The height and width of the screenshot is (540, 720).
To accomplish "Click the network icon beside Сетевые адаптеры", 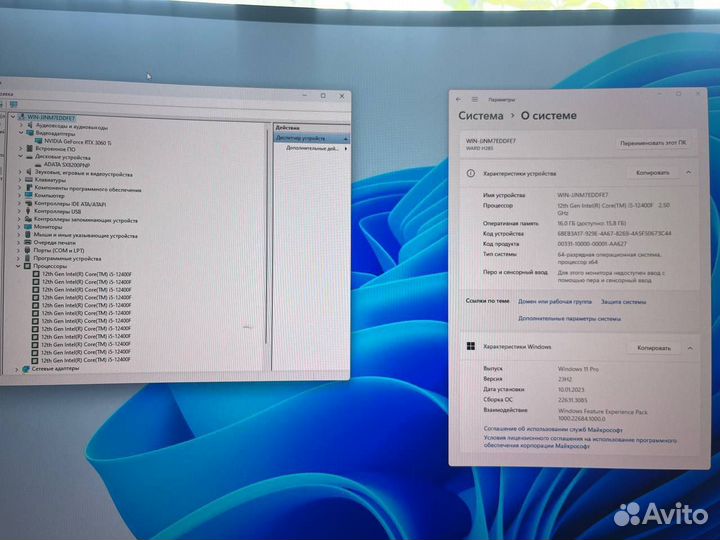I will point(26,369).
